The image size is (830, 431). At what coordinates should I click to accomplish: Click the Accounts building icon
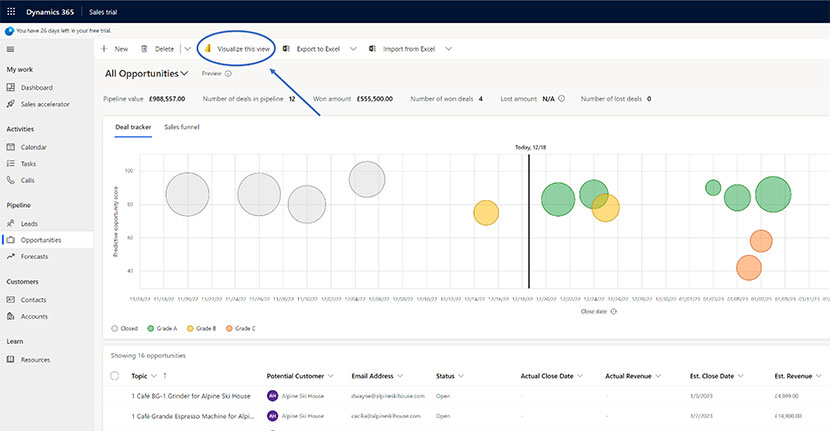coord(11,316)
